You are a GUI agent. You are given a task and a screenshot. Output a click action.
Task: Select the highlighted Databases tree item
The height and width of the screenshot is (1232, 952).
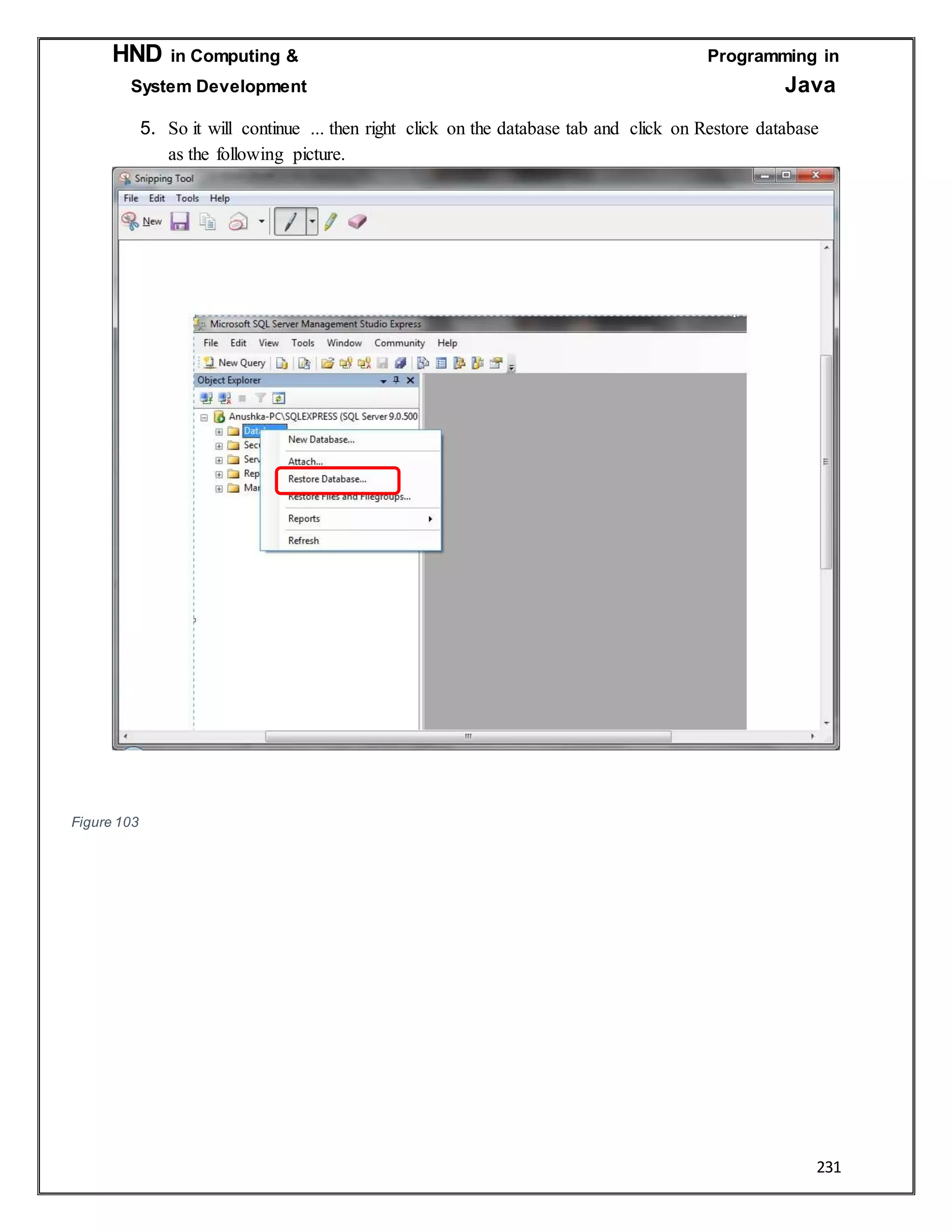[x=251, y=431]
